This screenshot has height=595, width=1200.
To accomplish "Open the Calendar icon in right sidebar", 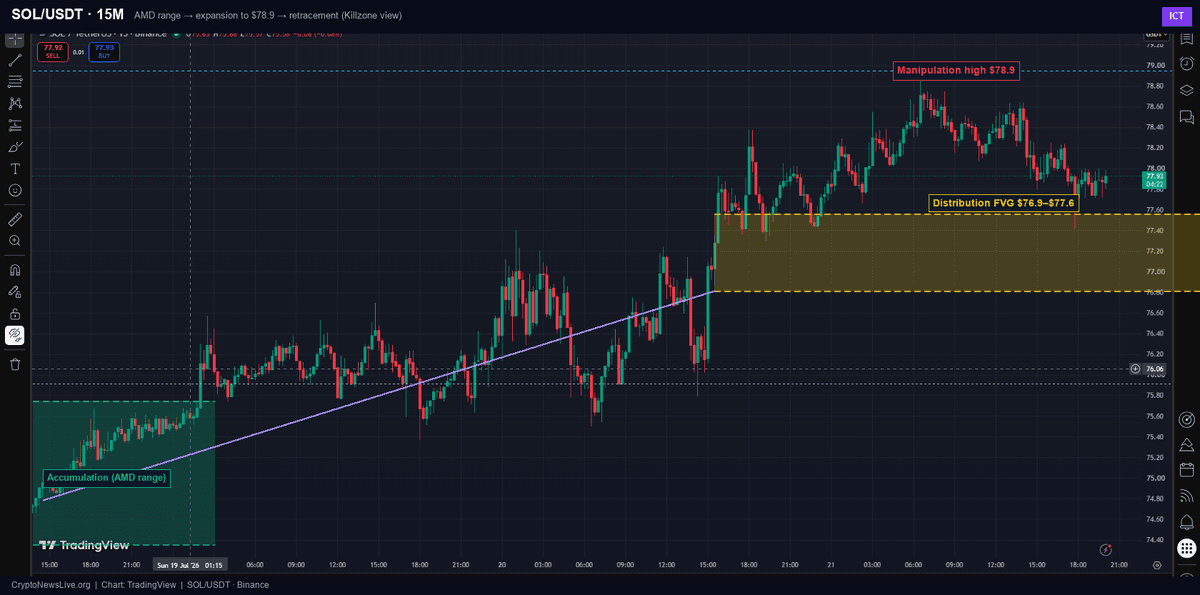I will point(1186,469).
